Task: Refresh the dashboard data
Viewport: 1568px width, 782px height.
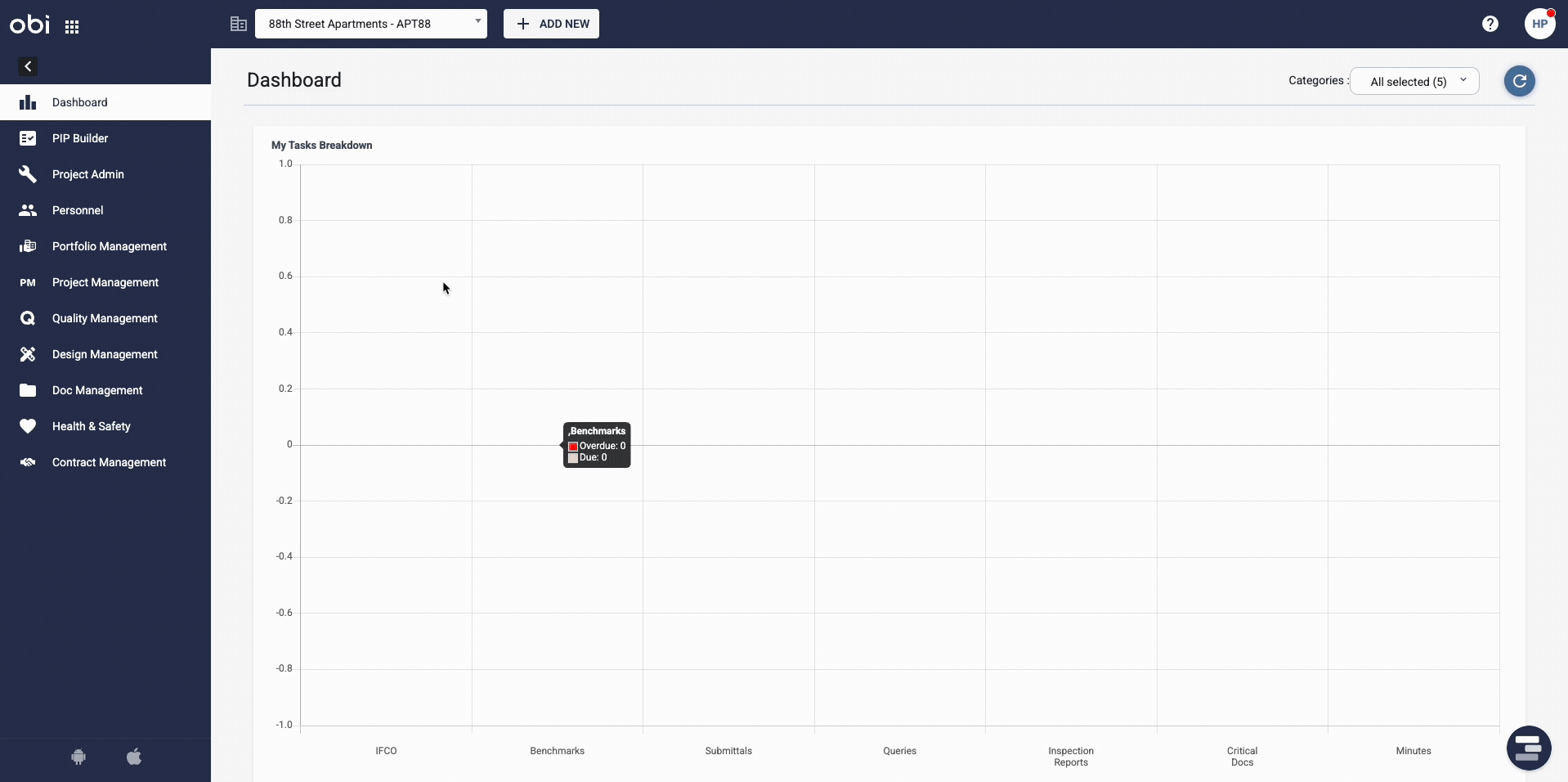Action: 1520,81
